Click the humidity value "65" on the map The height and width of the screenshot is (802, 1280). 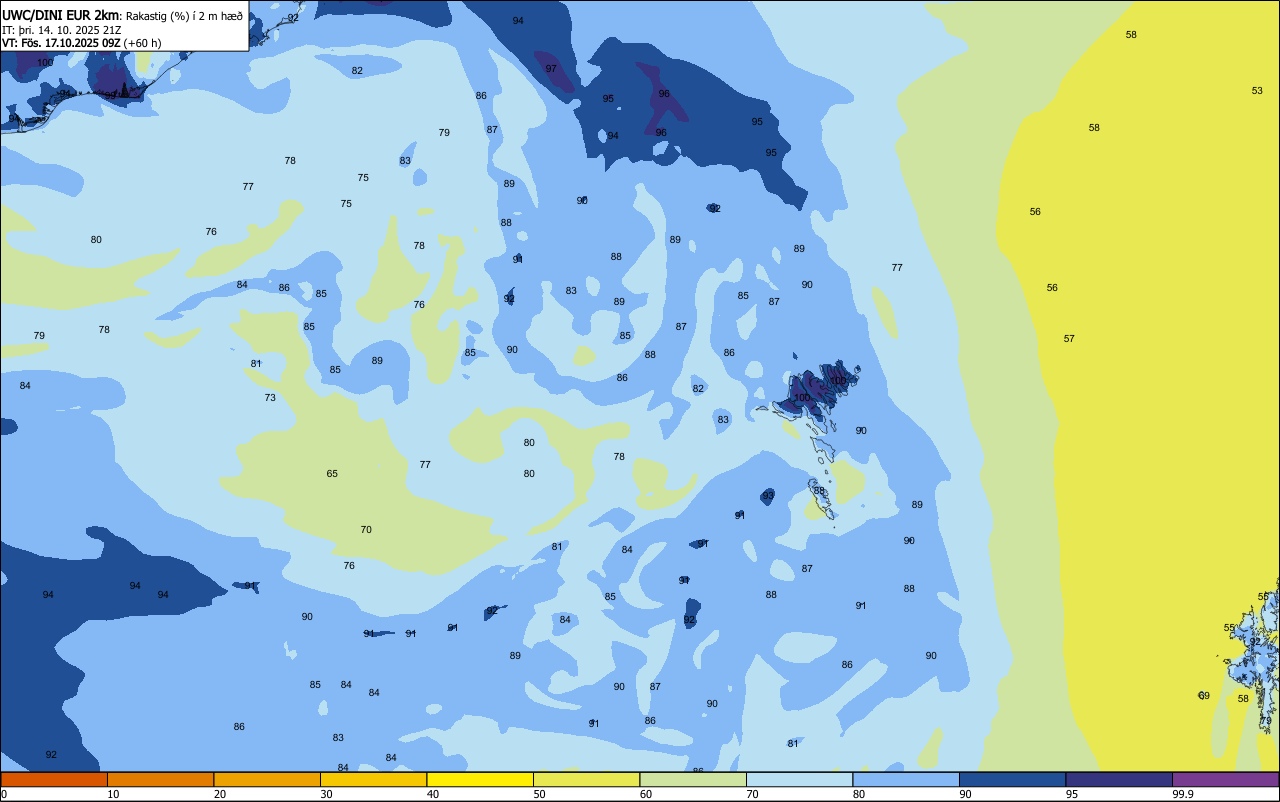(x=332, y=474)
